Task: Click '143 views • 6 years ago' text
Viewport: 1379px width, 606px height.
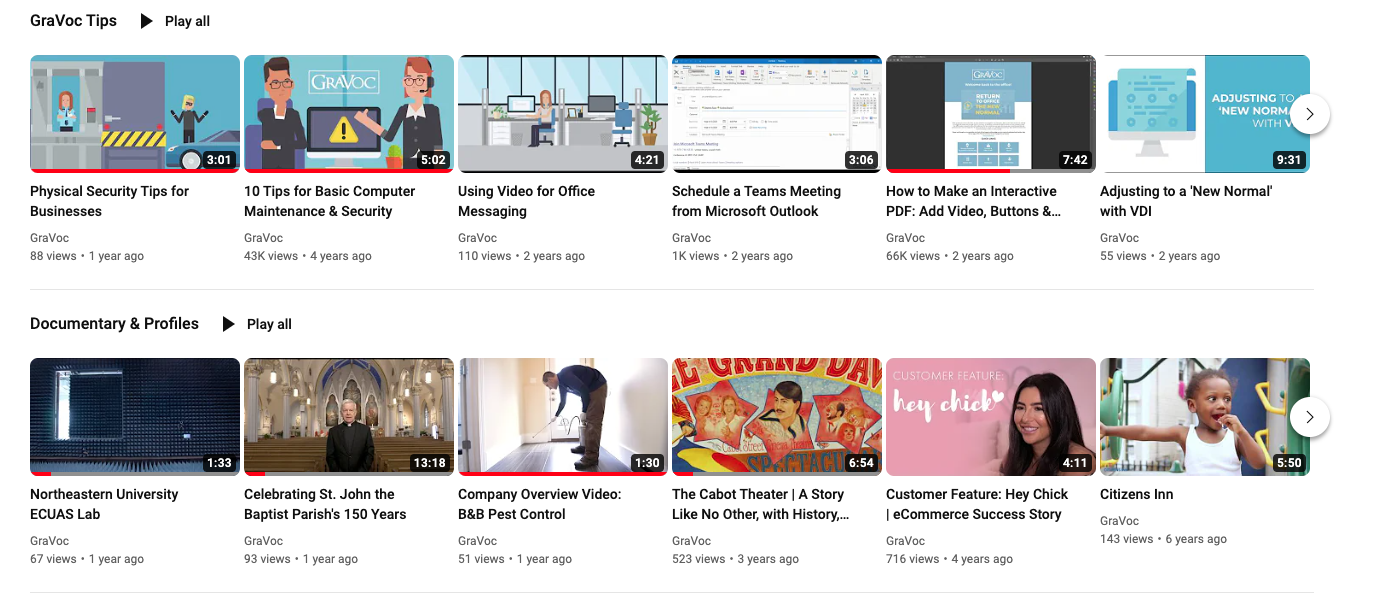Action: coord(1163,539)
